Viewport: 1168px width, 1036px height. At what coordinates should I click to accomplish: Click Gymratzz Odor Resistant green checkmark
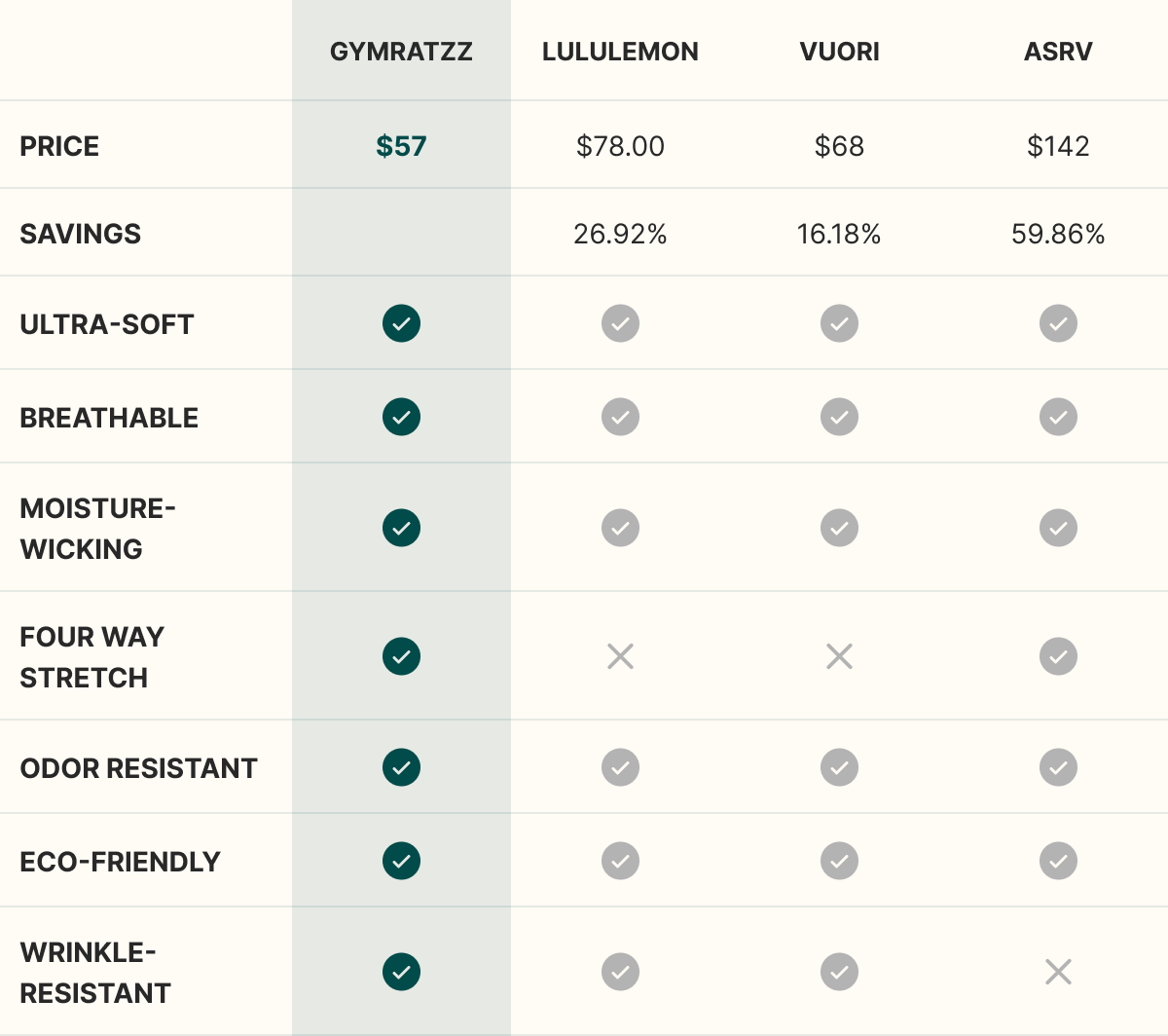tap(401, 767)
